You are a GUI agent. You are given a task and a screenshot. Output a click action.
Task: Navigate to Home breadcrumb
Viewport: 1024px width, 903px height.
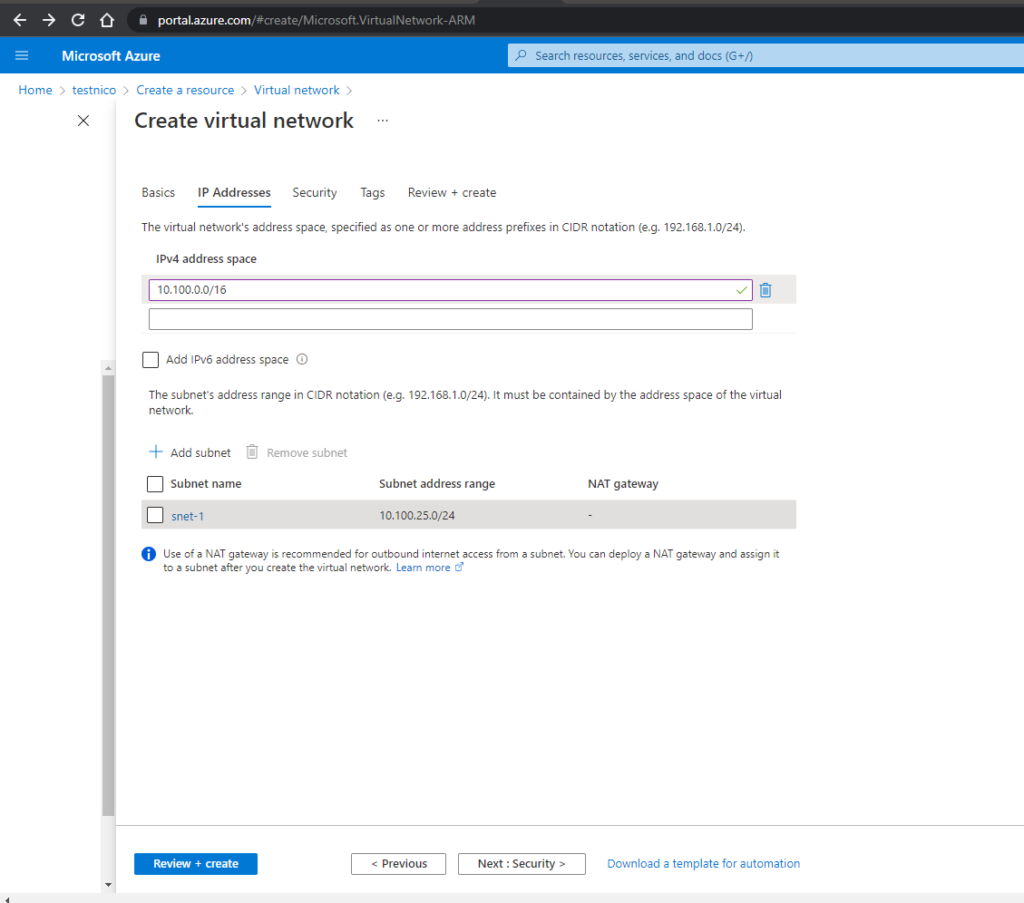[35, 90]
